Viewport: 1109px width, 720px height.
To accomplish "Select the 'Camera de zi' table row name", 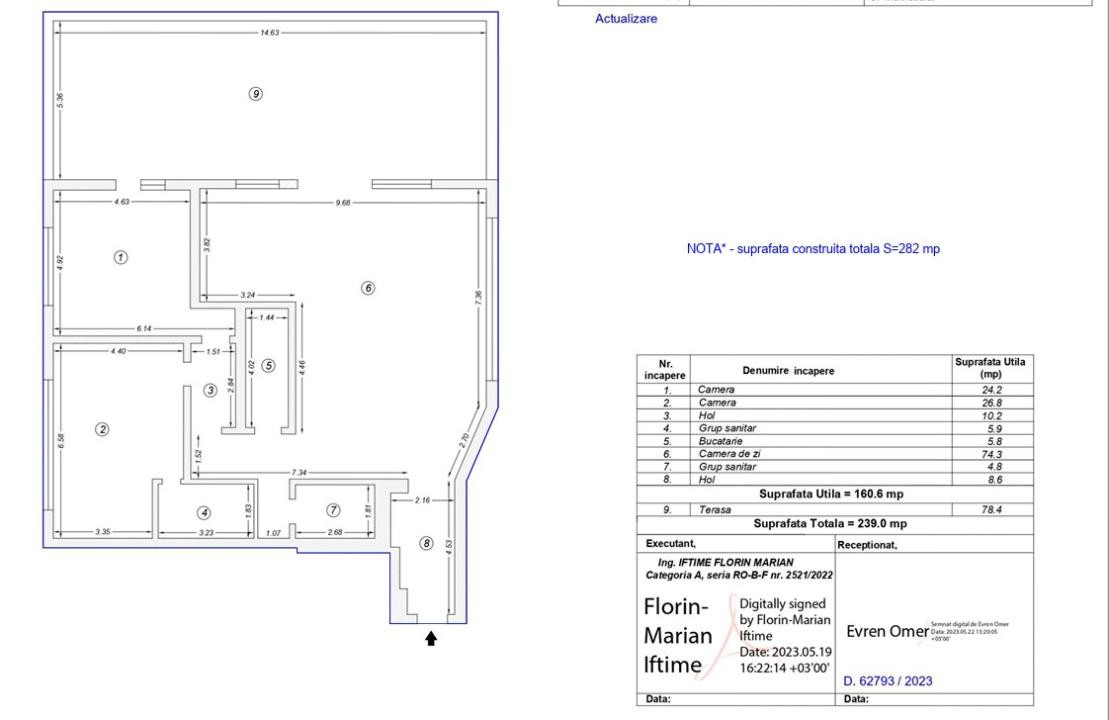I will point(729,454).
